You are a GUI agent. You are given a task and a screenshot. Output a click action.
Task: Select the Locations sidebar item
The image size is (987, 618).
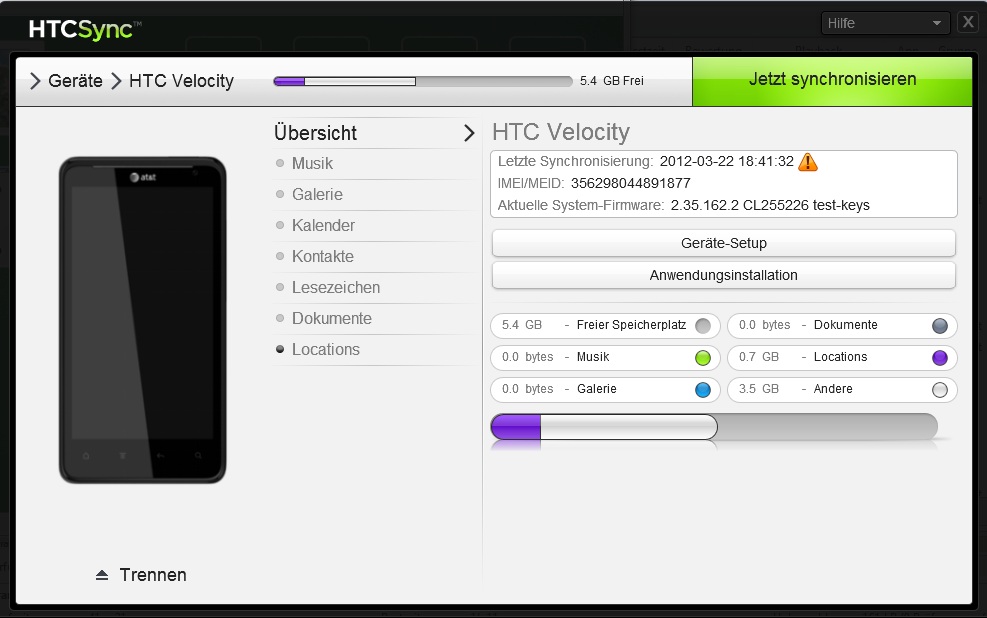point(325,350)
